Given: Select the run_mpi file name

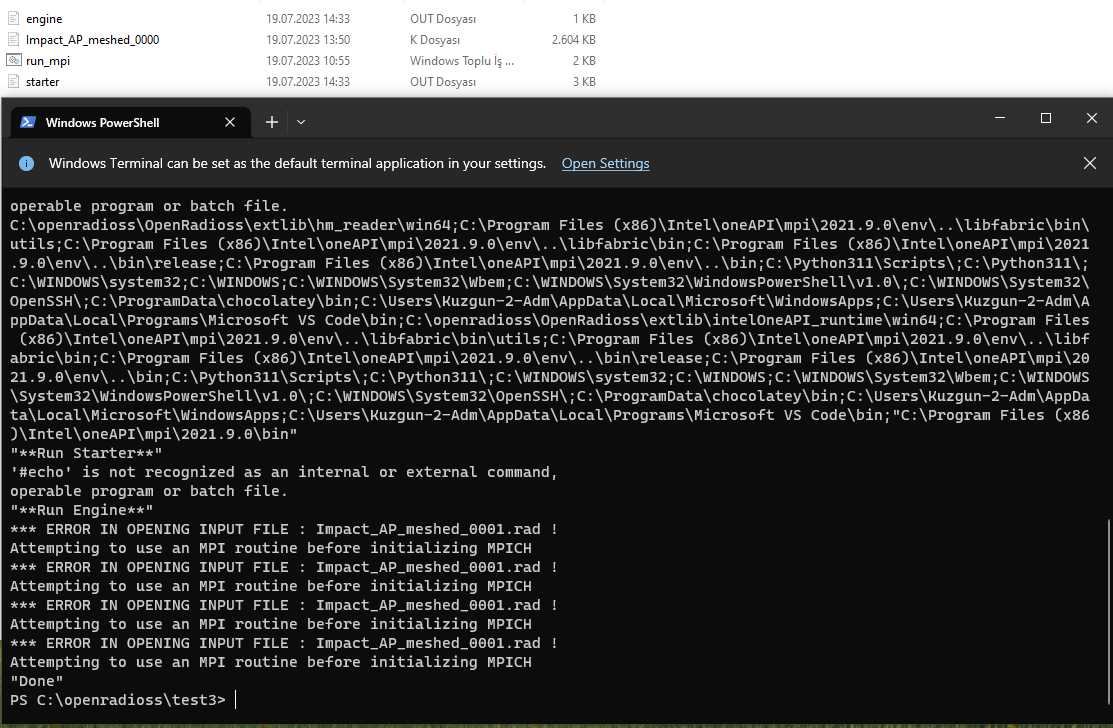Looking at the screenshot, I should coord(48,60).
